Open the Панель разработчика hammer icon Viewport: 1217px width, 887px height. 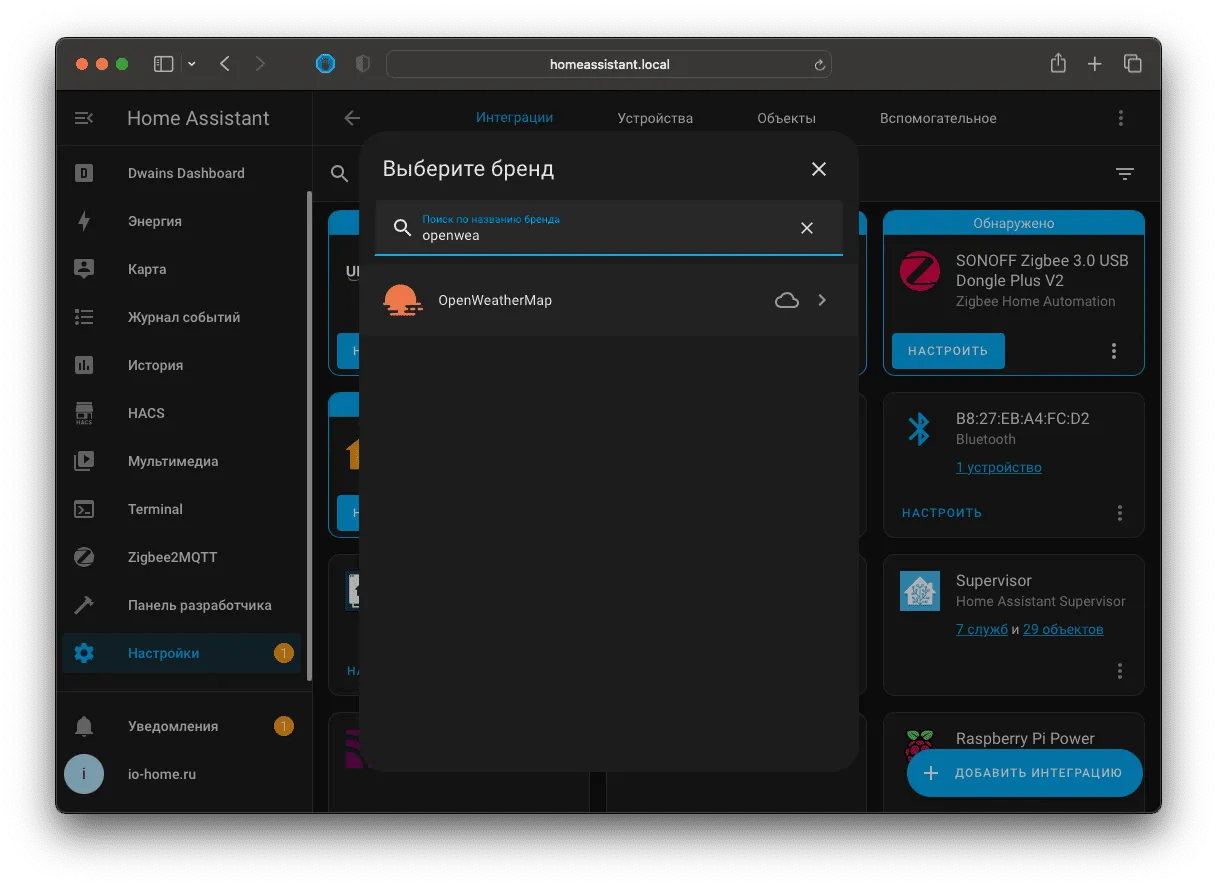(84, 605)
